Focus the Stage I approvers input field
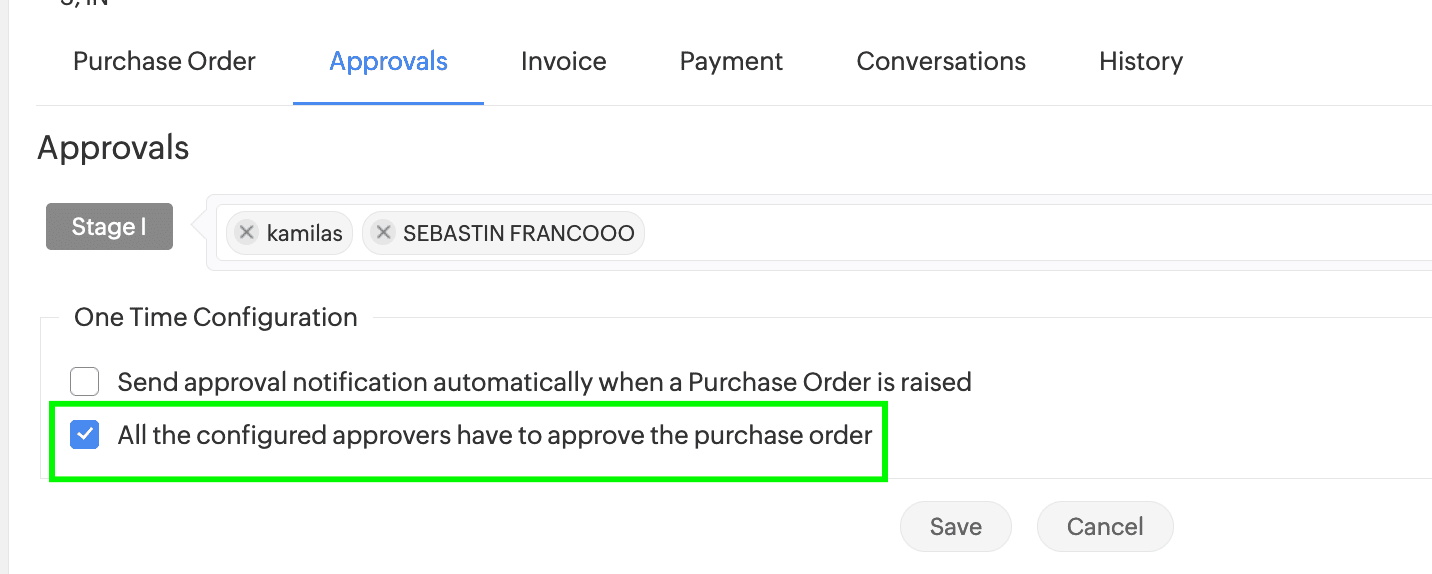The height and width of the screenshot is (574, 1432). tap(1000, 233)
